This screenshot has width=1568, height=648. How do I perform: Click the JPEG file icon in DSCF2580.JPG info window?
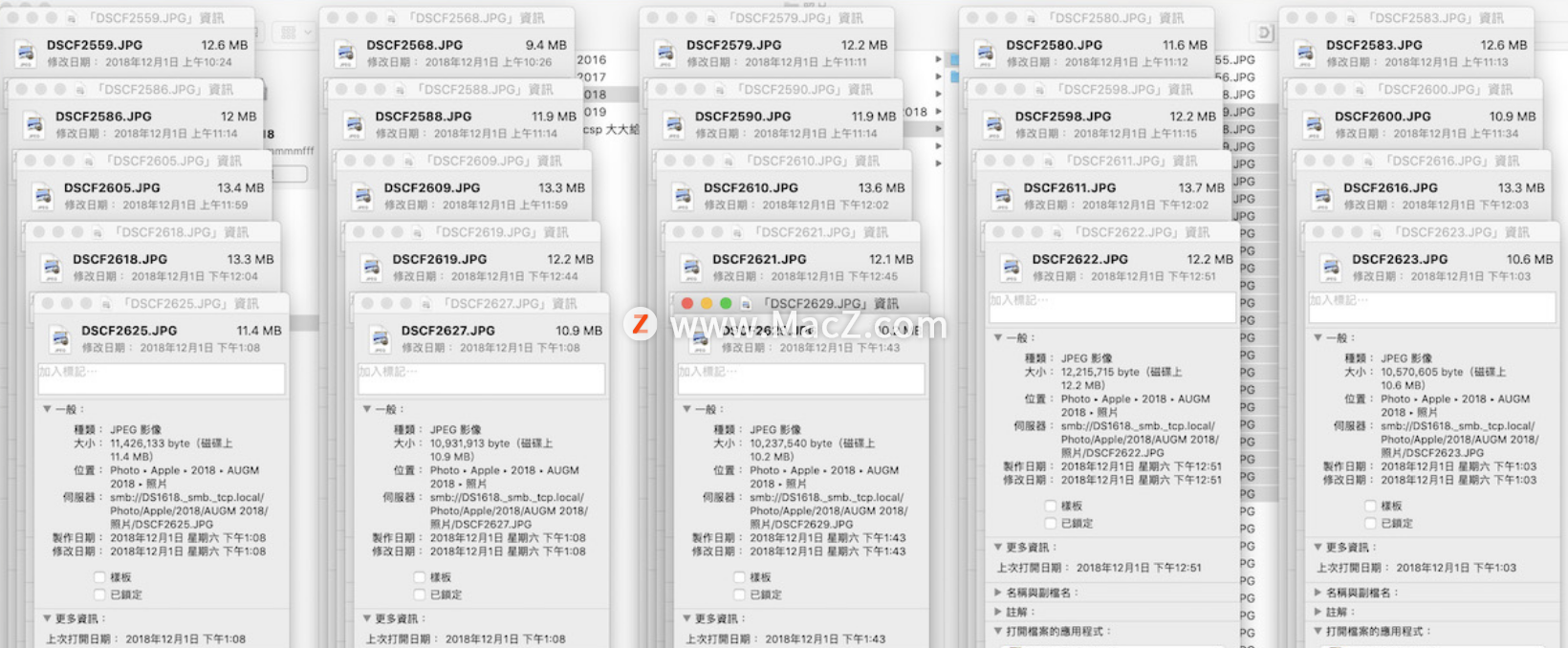point(986,54)
